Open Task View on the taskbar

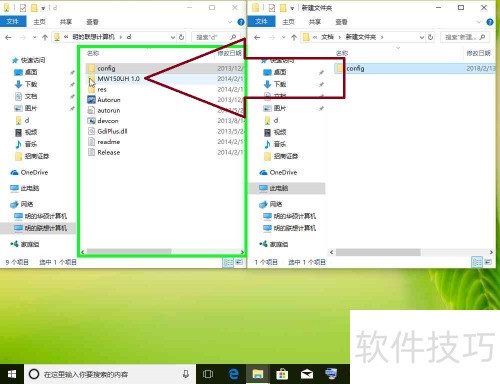[208, 374]
